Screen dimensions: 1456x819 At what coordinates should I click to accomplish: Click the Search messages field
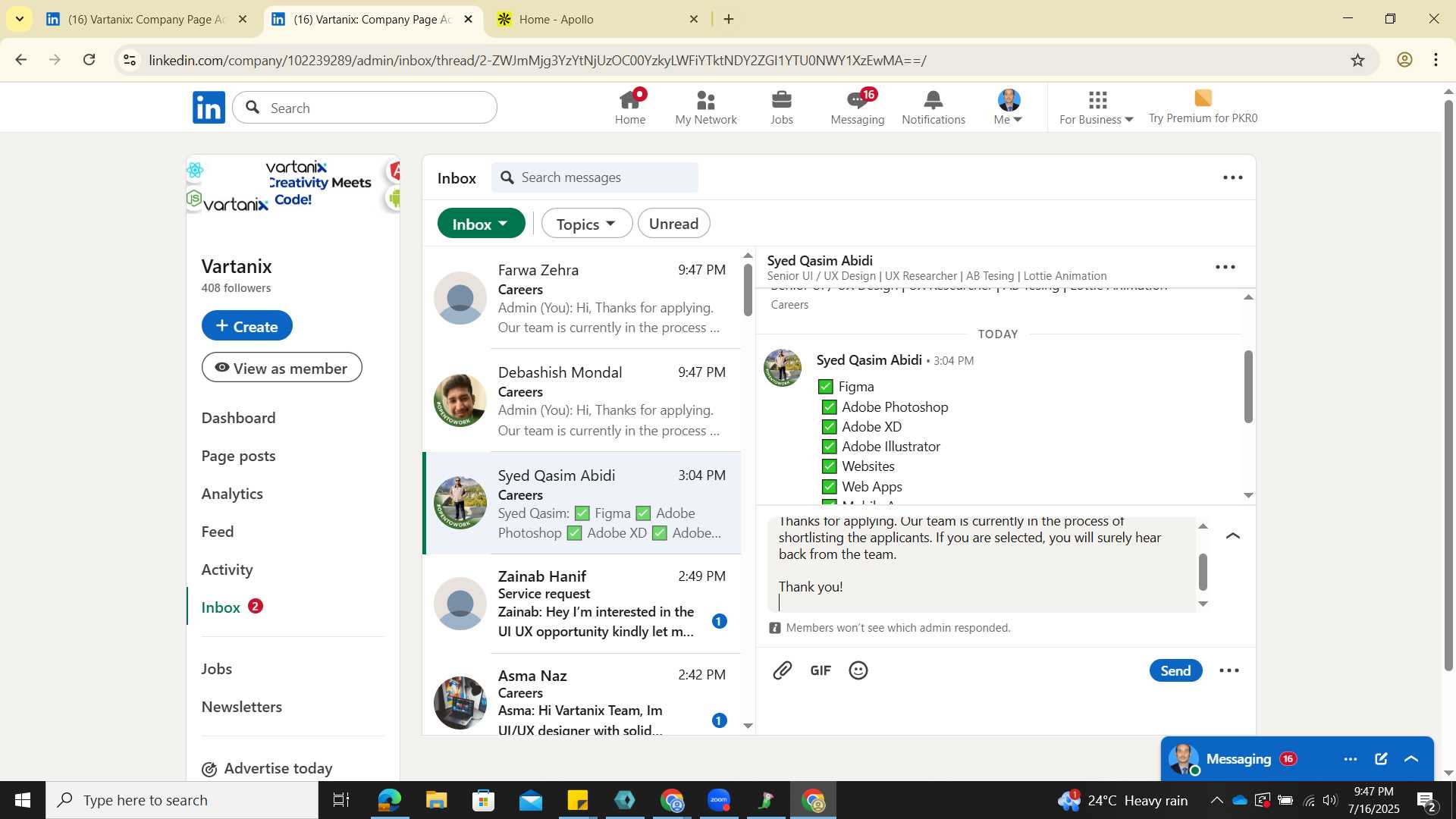coord(595,177)
